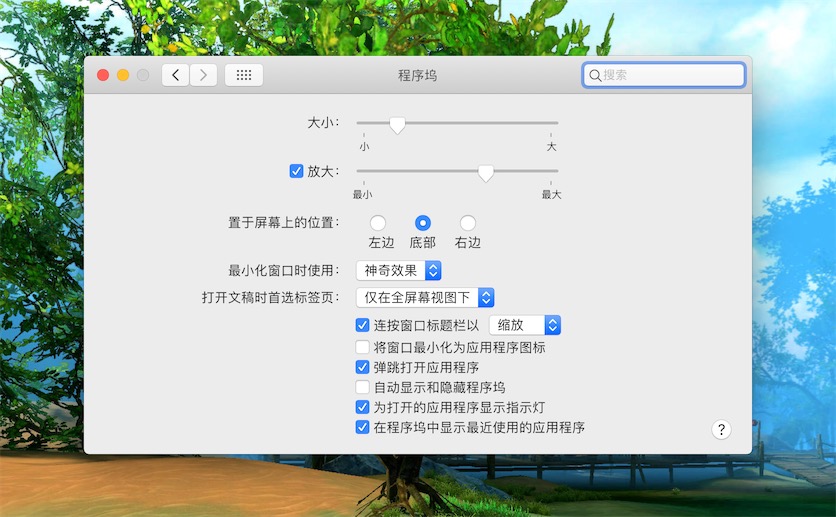Toggle 弹跳打开应用程序 checkbox
This screenshot has width=836, height=517.
click(363, 367)
